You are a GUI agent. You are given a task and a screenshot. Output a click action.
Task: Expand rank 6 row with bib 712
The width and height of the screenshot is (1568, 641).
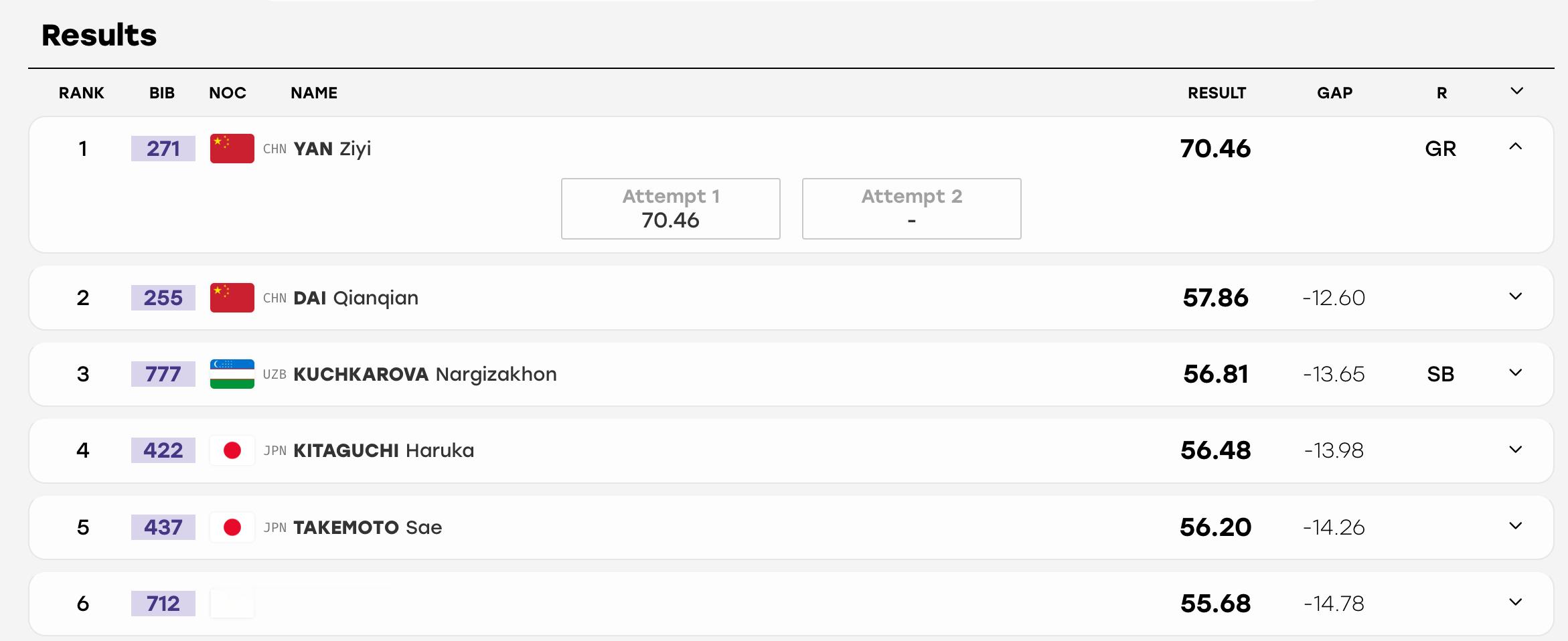click(1516, 602)
